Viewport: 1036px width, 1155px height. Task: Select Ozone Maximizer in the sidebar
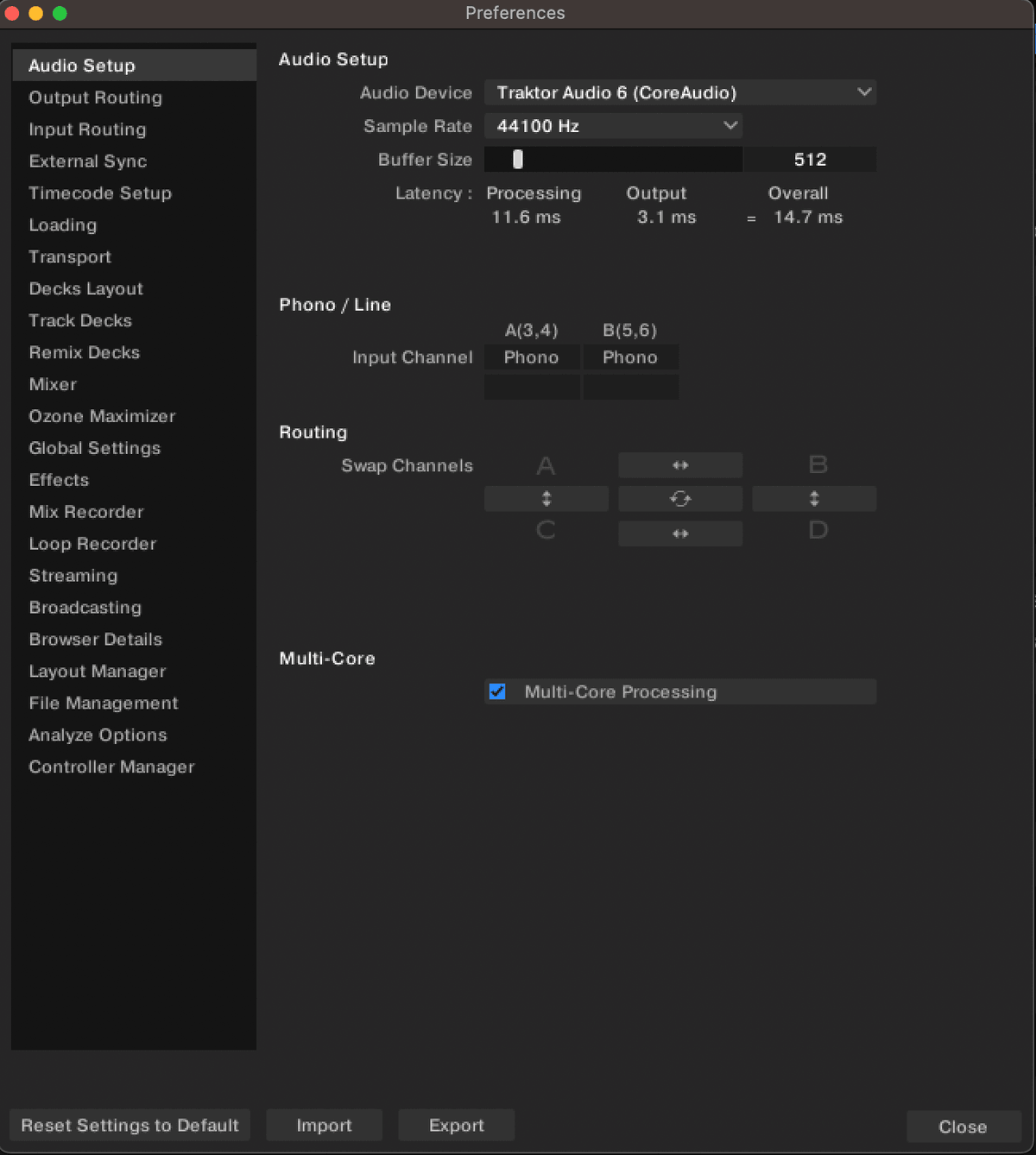[x=102, y=416]
